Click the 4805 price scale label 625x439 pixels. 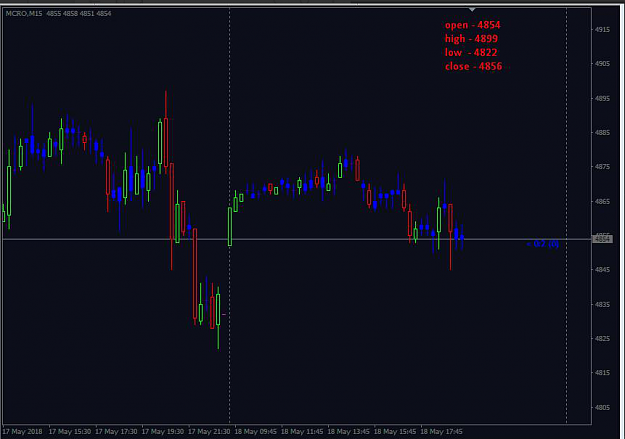click(x=602, y=408)
